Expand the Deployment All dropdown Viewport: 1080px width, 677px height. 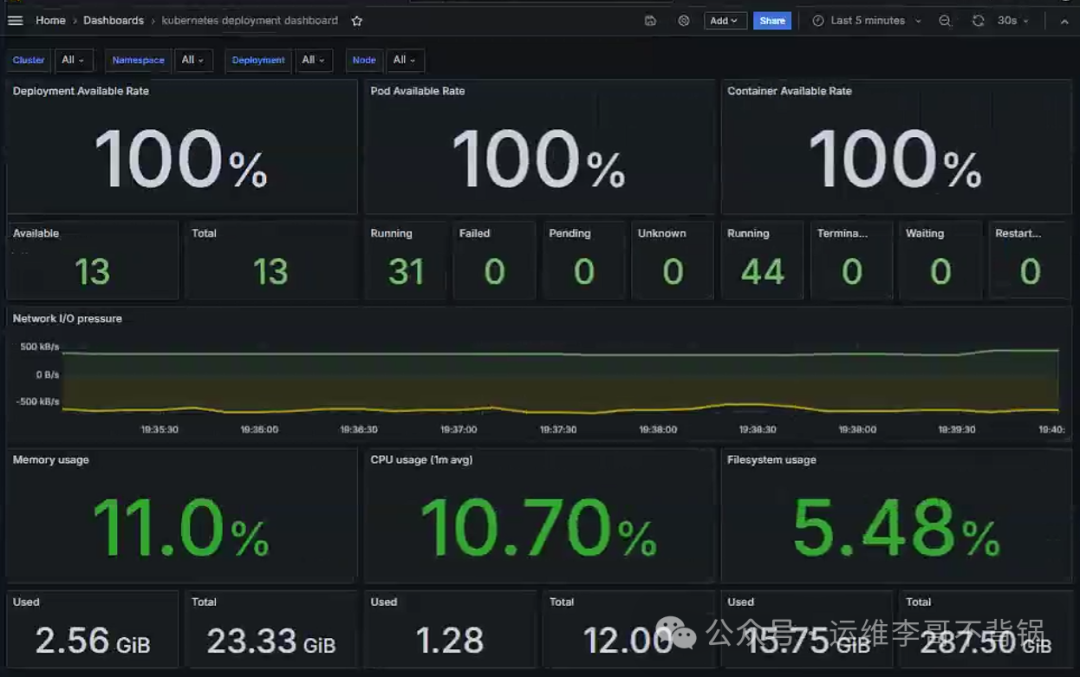point(315,61)
